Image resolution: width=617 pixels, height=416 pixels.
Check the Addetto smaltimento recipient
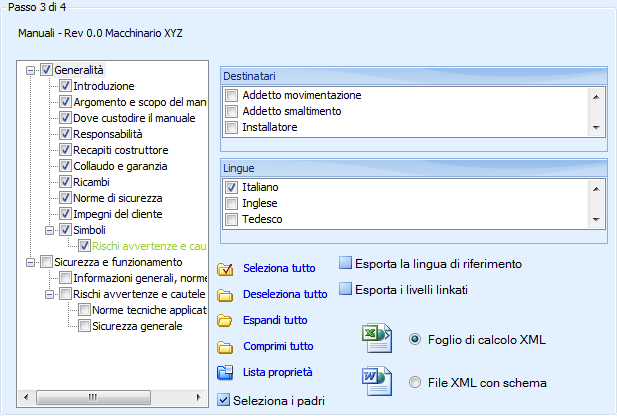coord(231,111)
